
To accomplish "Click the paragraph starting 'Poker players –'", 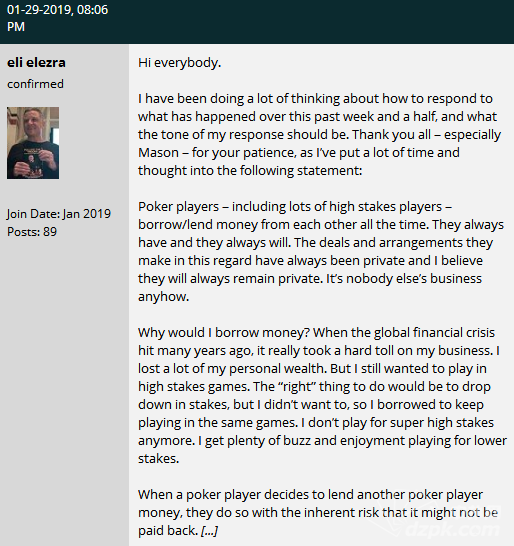I will 321,251.
